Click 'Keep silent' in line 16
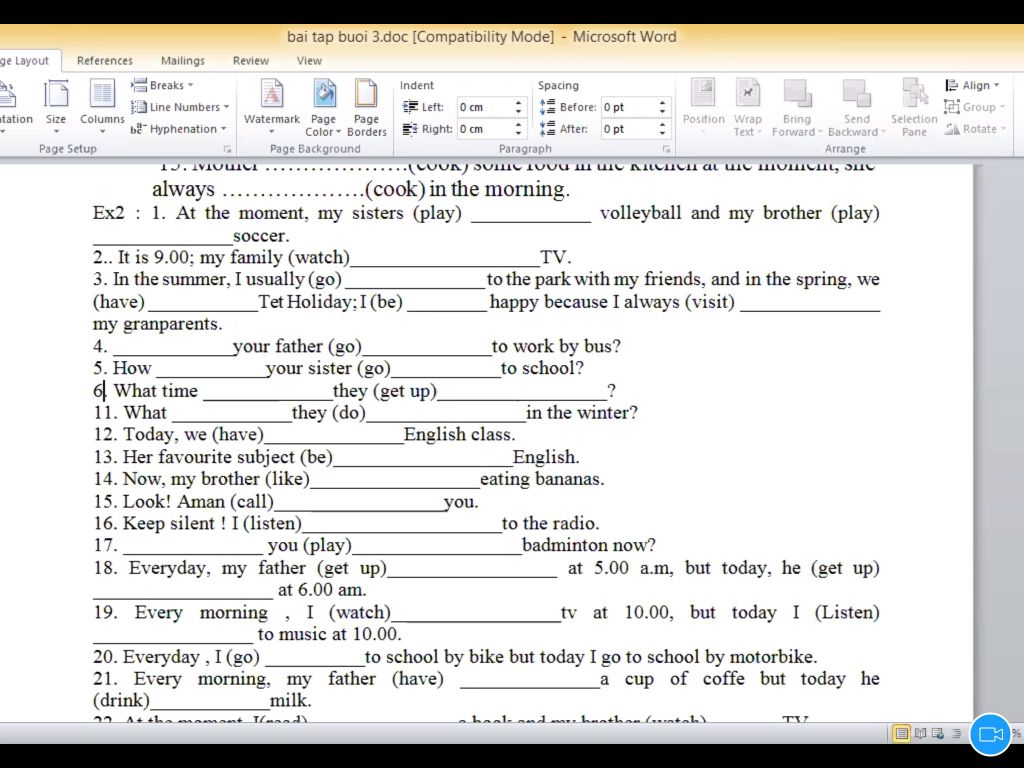1024x768 pixels. click(168, 523)
